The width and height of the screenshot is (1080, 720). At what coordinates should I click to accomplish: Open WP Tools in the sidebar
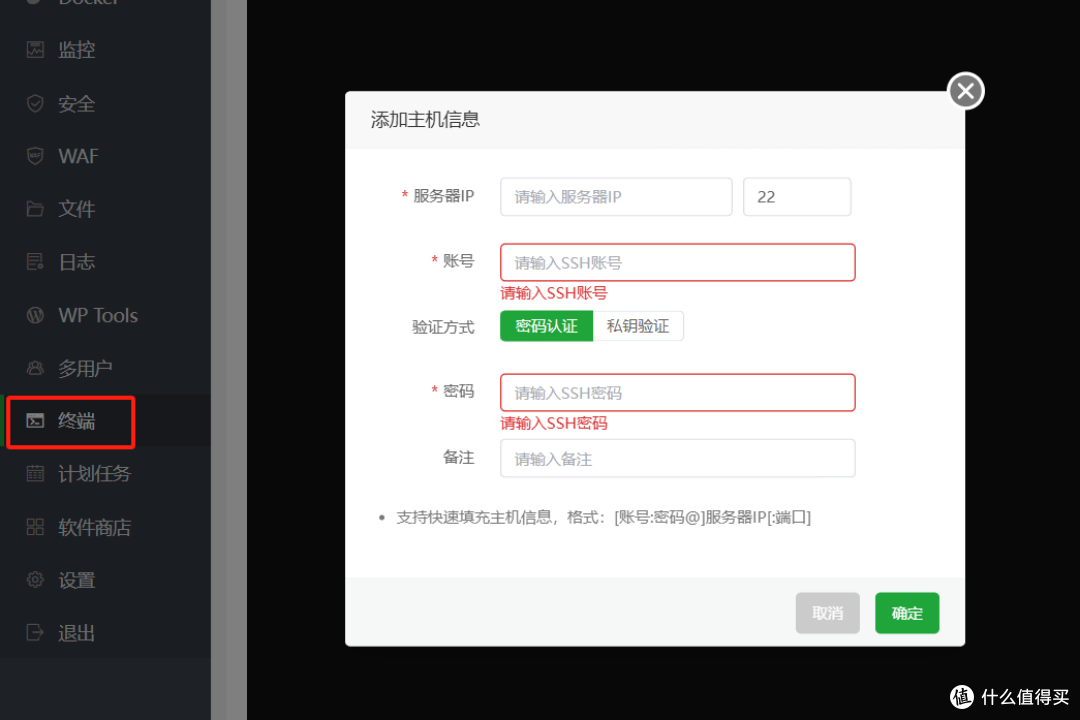pyautogui.click(x=105, y=315)
